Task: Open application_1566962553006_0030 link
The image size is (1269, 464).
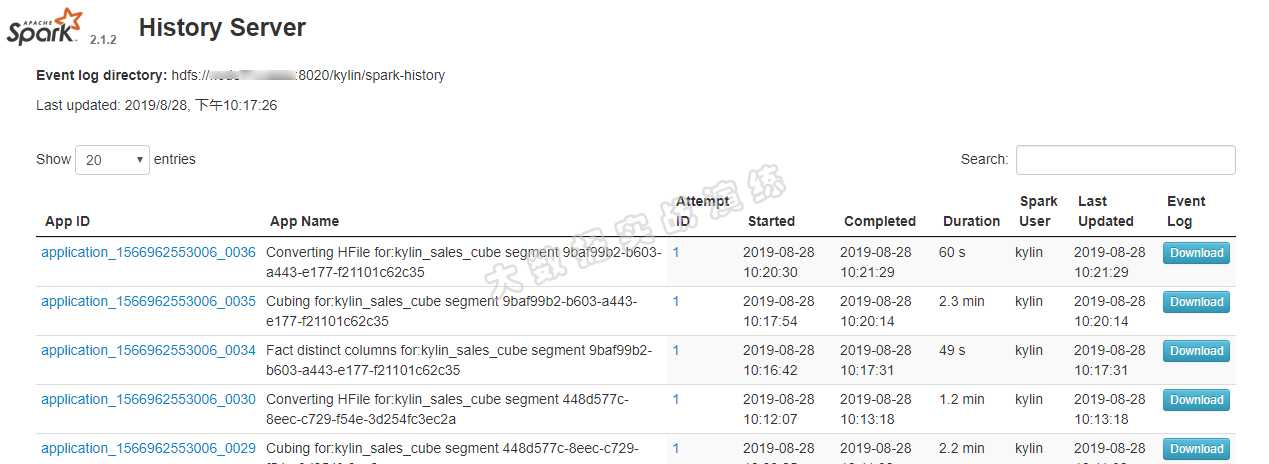Action: coord(148,399)
